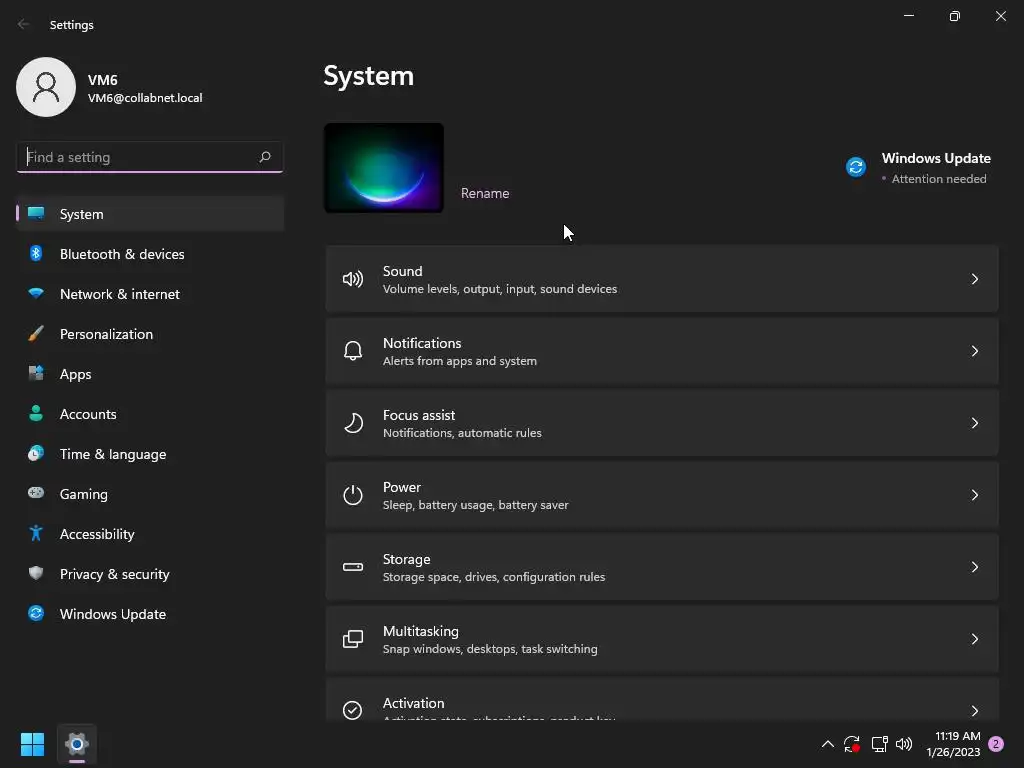The width and height of the screenshot is (1024, 768).
Task: Click the Network Wi-Fi icon in sidebar
Action: click(36, 294)
